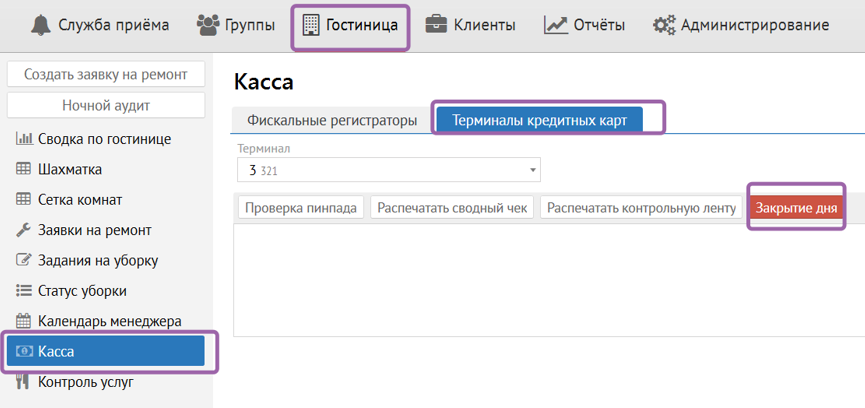
Task: Click the building icon beside Гостиница
Action: [310, 25]
